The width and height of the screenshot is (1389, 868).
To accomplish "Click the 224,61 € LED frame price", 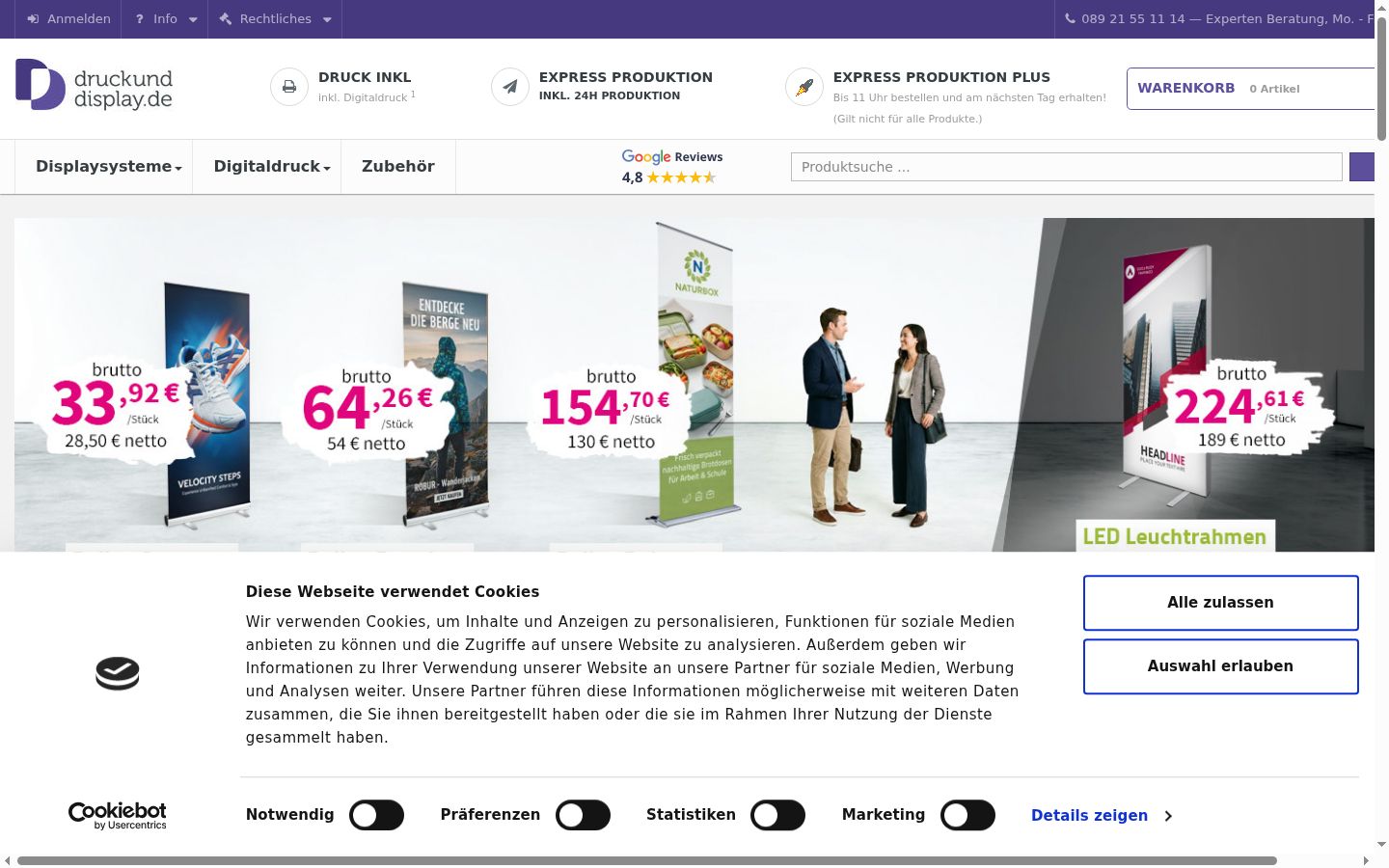I will tap(1239, 407).
